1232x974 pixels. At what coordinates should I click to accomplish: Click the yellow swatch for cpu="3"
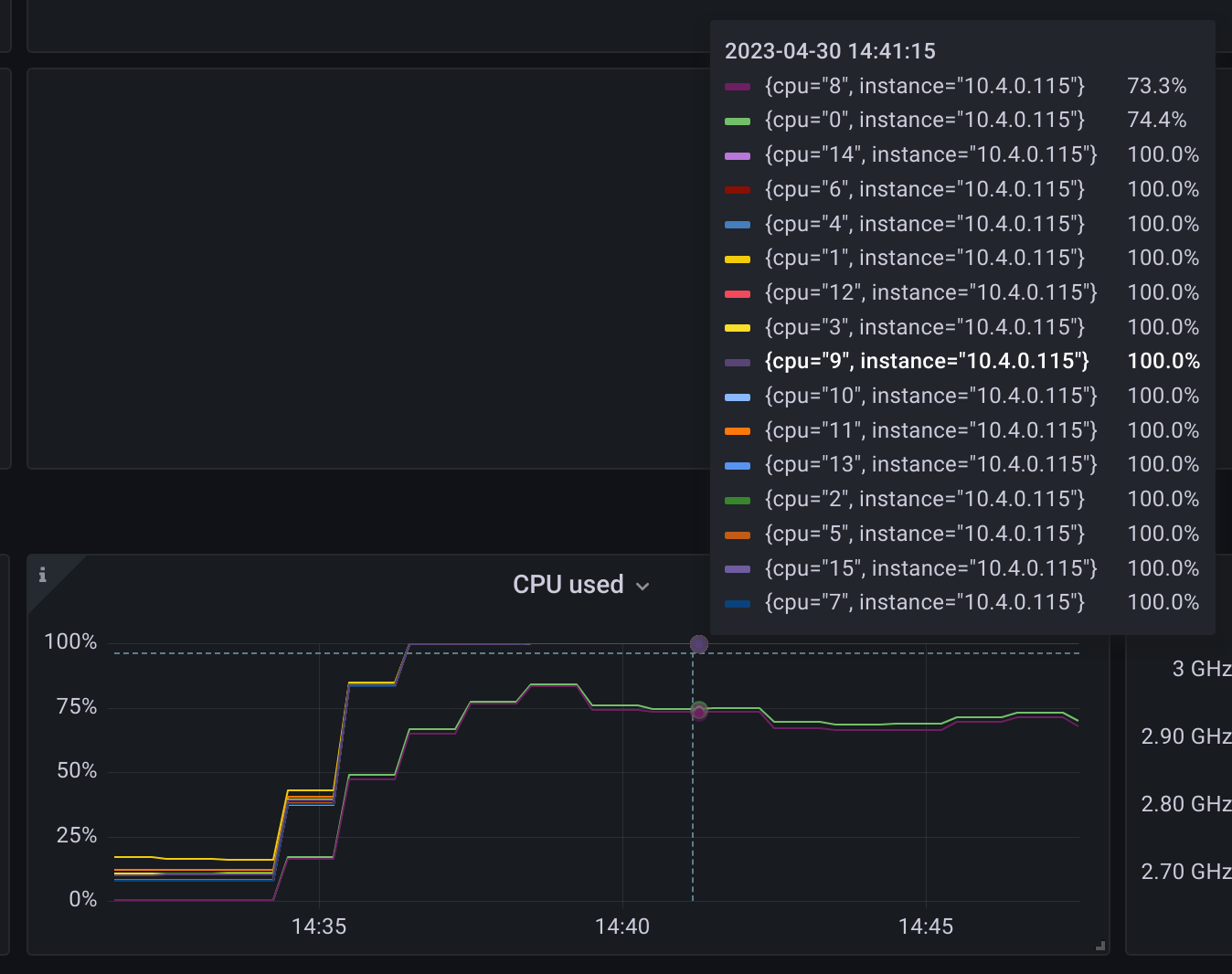(738, 327)
